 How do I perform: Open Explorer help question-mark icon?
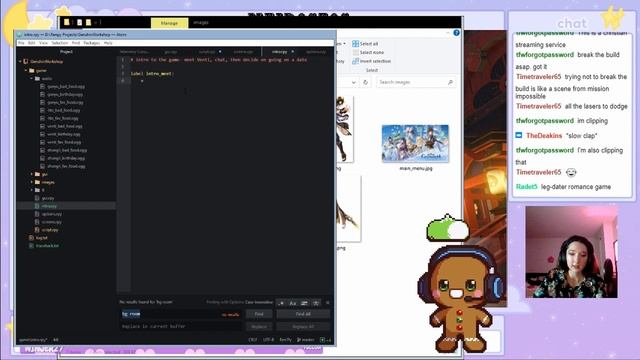[x=456, y=33]
